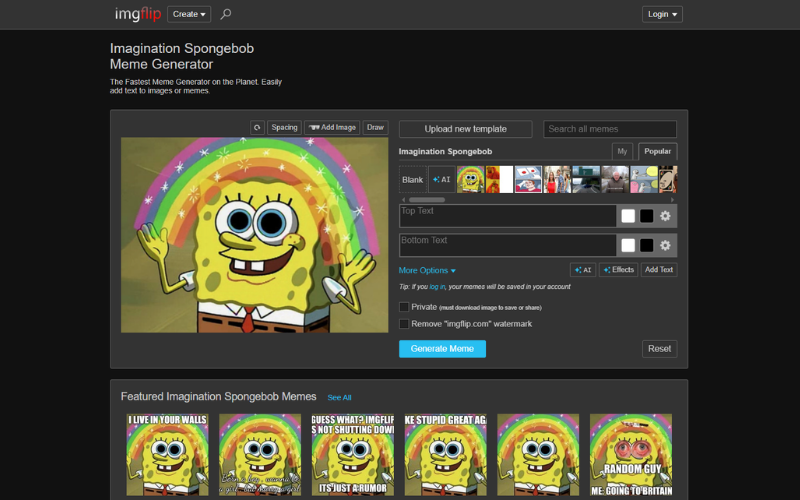Focus the Search all memes field
Screen dimensions: 800x500
[610, 129]
